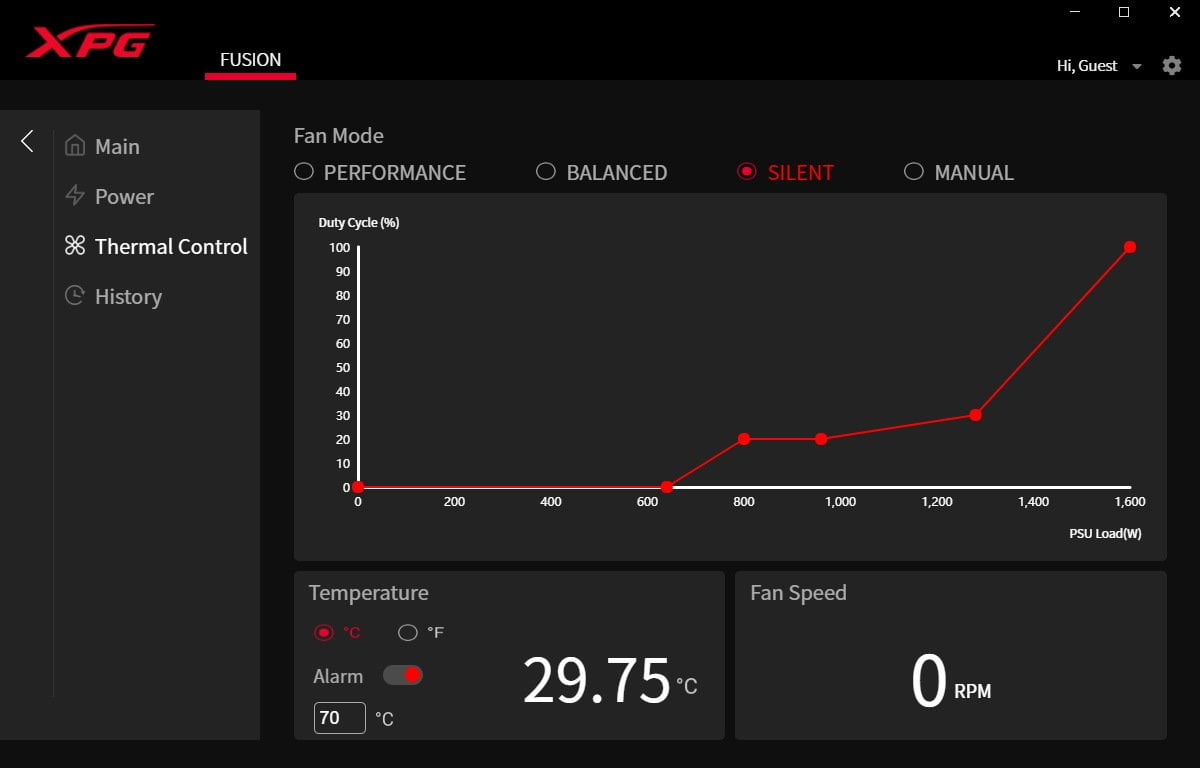Choose Celsius temperature unit
The width and height of the screenshot is (1200, 768).
click(337, 632)
